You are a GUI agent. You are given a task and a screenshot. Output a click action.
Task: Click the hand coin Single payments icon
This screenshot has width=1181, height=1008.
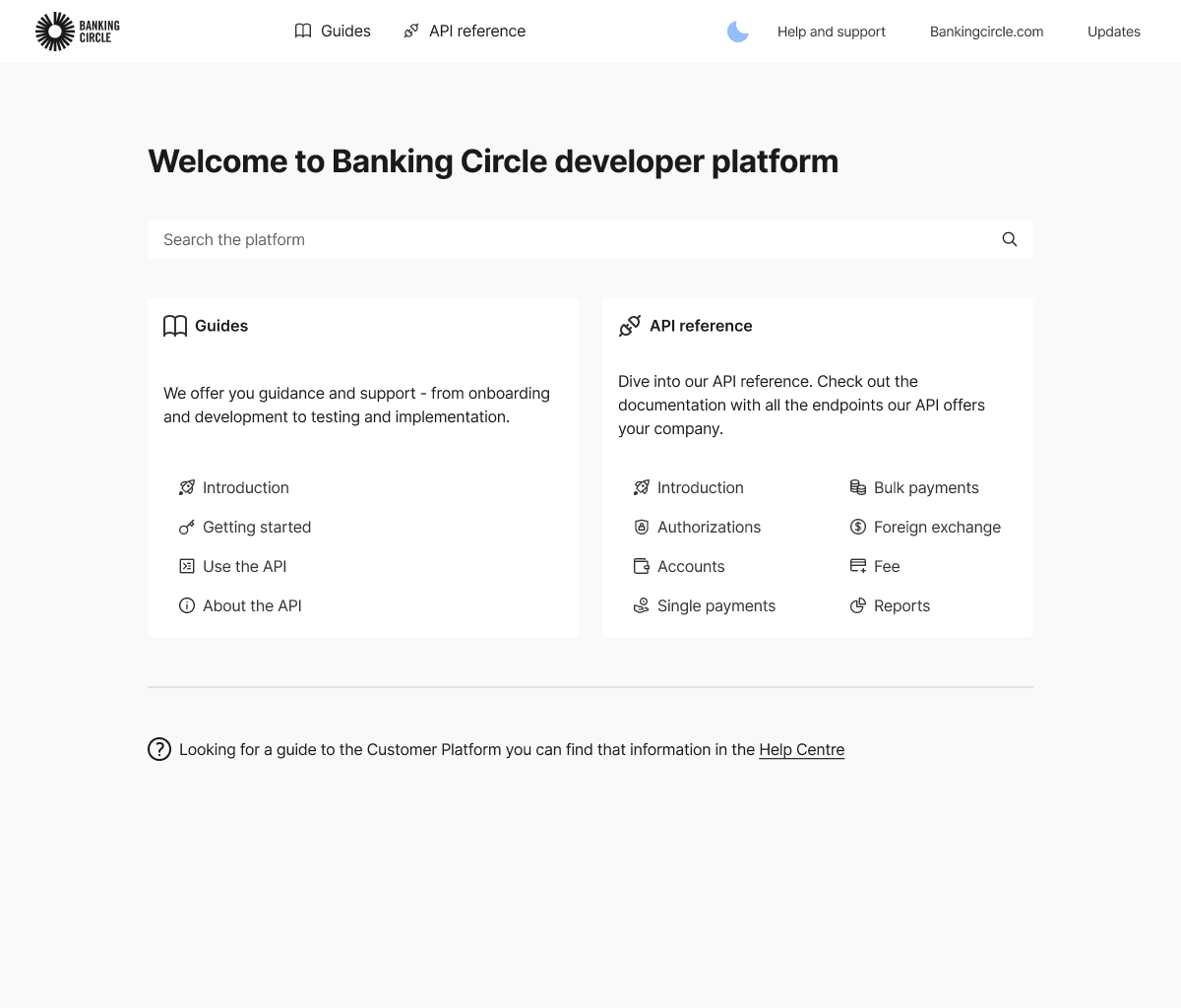pyautogui.click(x=642, y=605)
